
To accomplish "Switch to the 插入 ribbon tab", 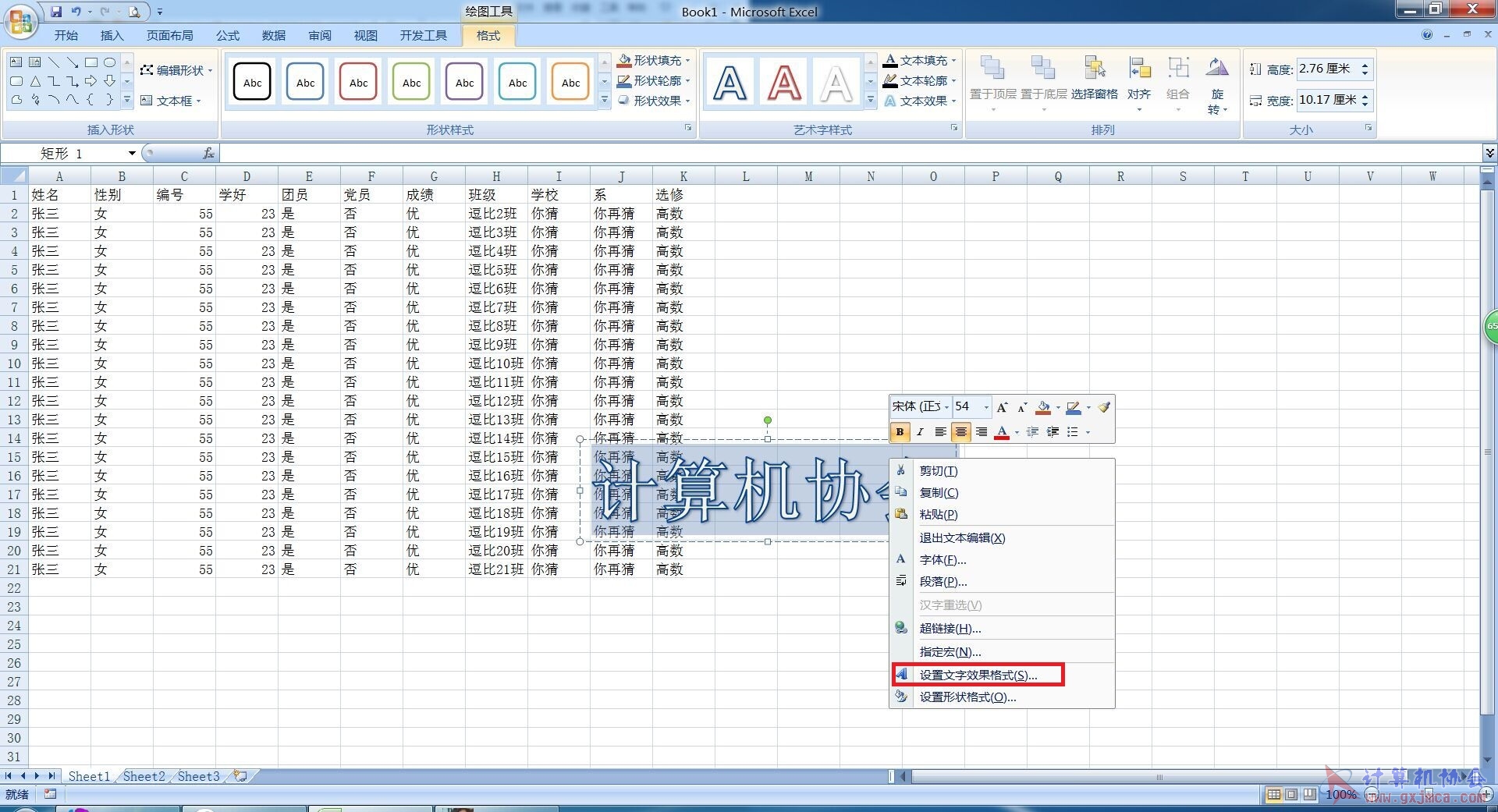I will pos(112,36).
